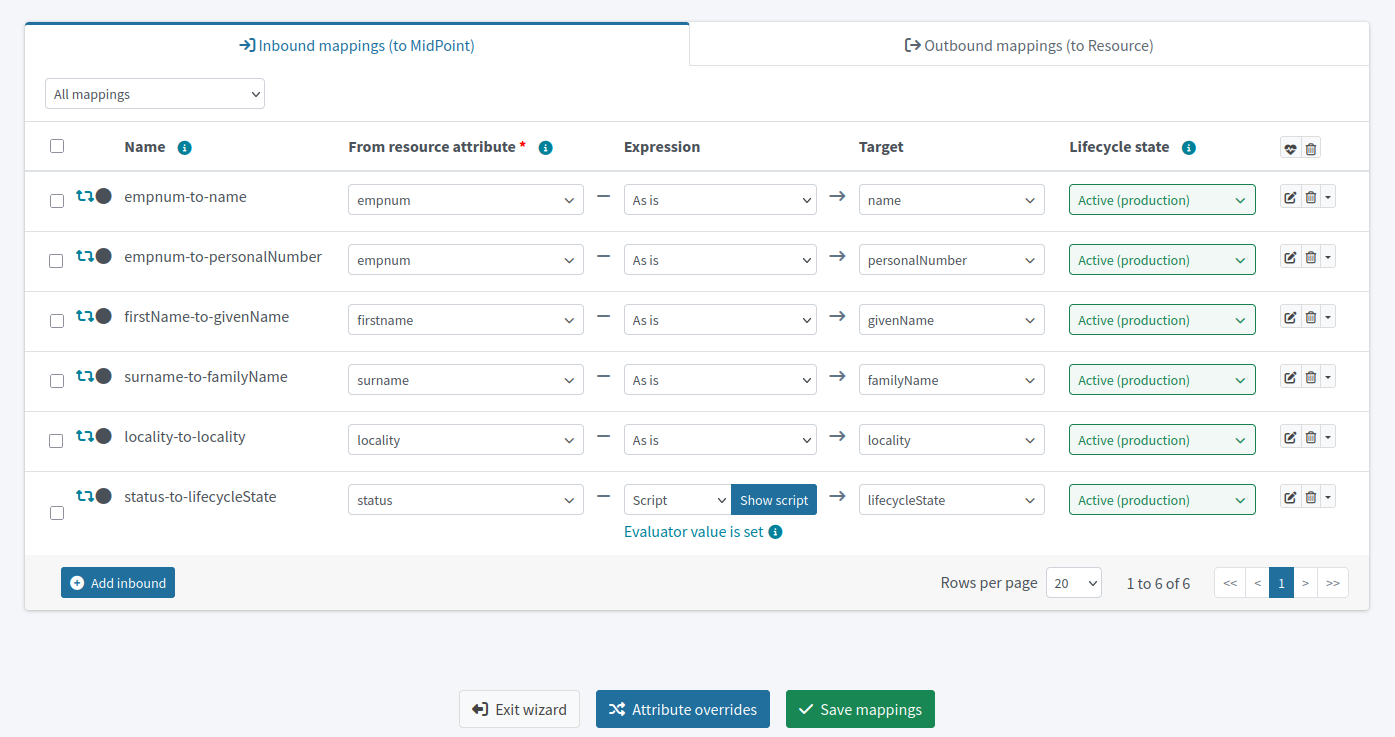Click the delete-all trash icon in the table header

pyautogui.click(x=1311, y=147)
